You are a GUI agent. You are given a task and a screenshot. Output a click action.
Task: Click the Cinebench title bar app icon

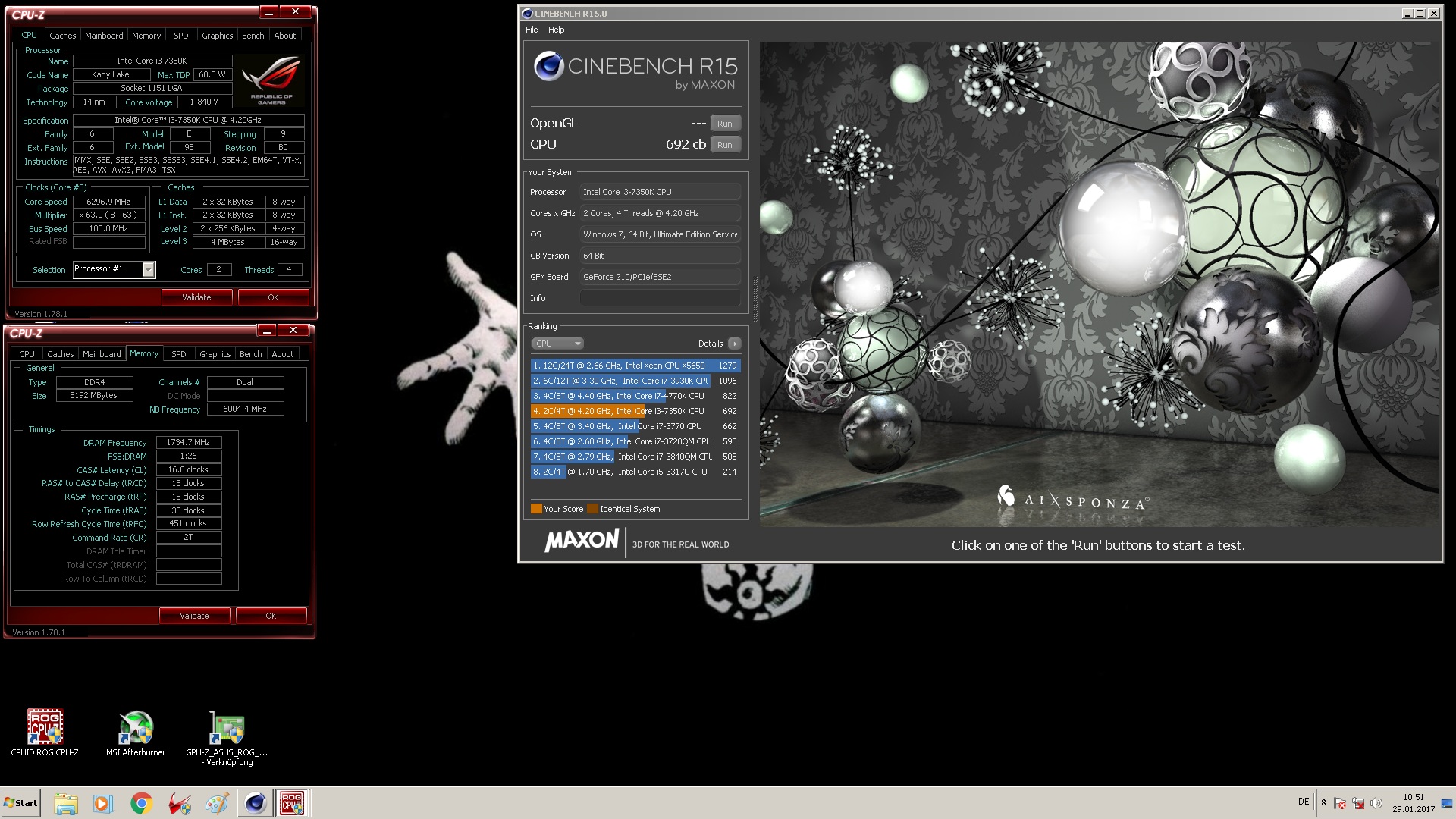(x=528, y=14)
